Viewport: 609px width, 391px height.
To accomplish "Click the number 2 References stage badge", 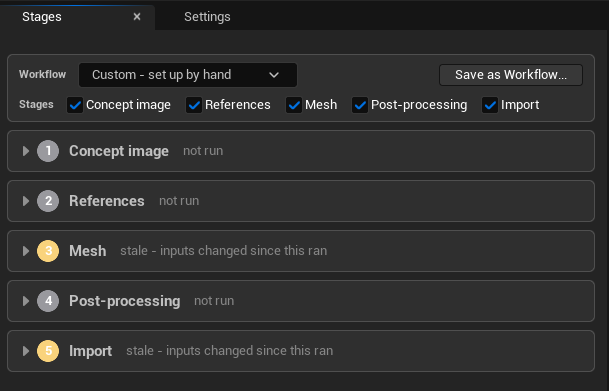I will [x=48, y=201].
